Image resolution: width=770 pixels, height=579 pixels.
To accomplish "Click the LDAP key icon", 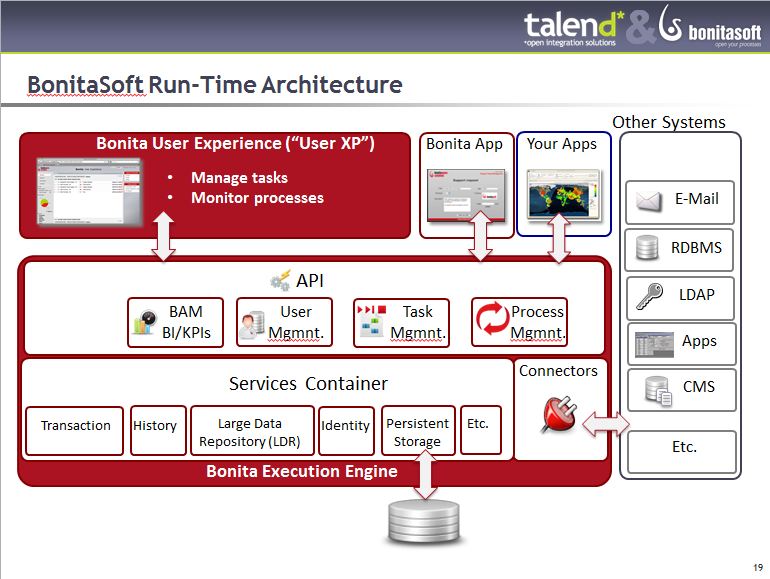I will tap(649, 296).
